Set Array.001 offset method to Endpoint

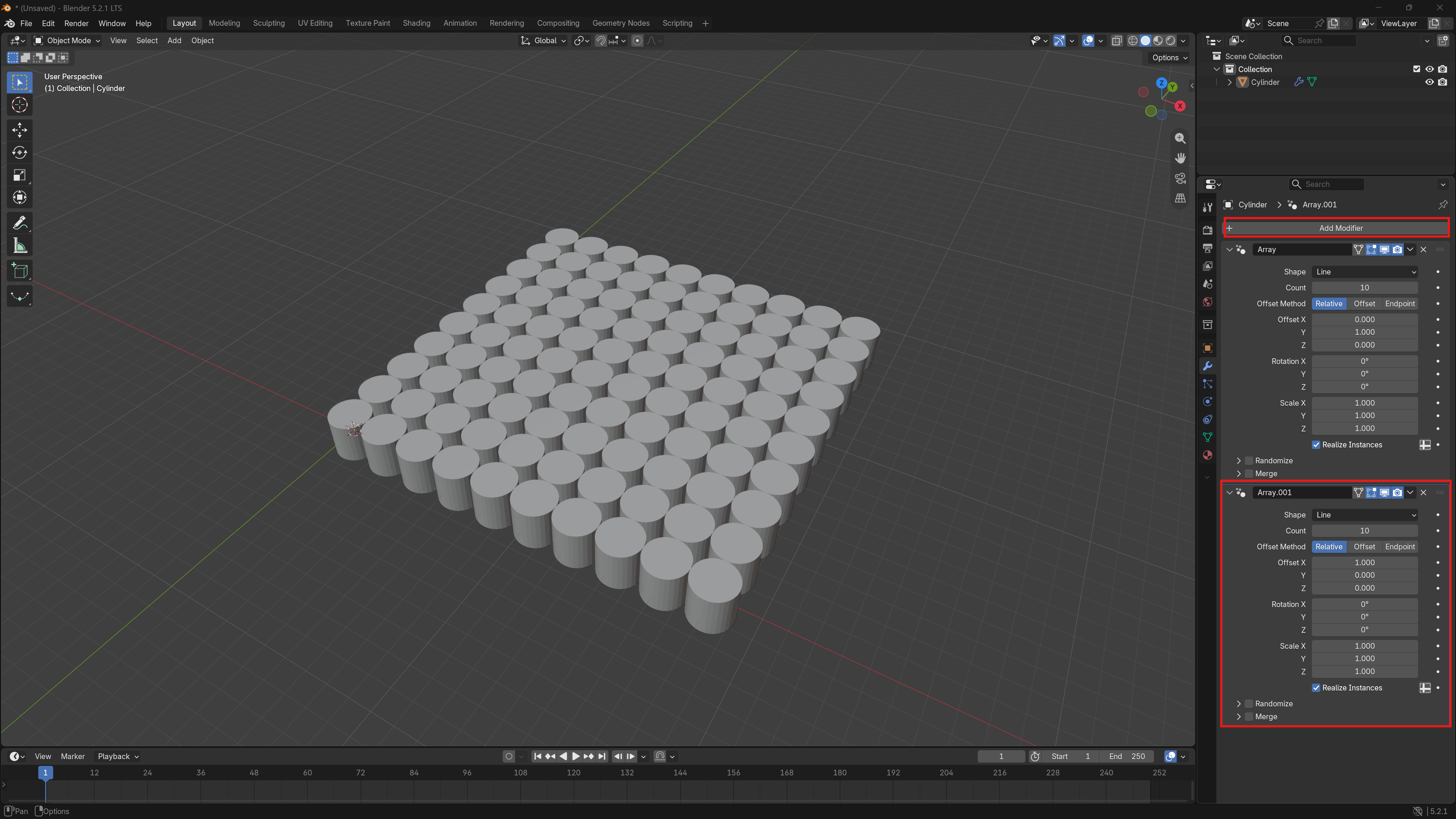1400,546
